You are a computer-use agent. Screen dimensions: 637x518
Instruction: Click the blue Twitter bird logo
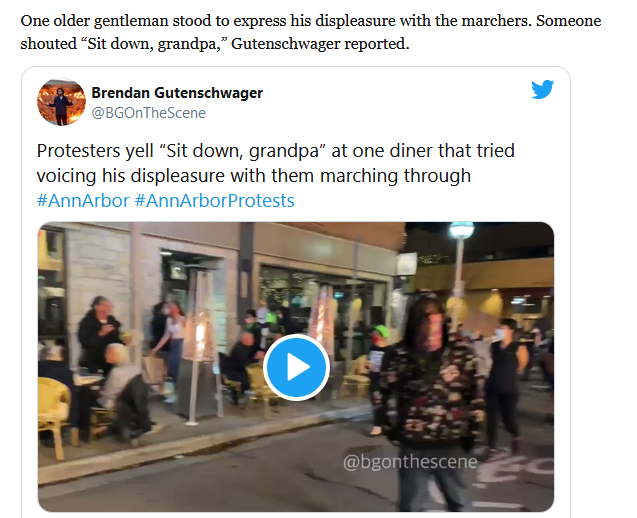click(542, 89)
